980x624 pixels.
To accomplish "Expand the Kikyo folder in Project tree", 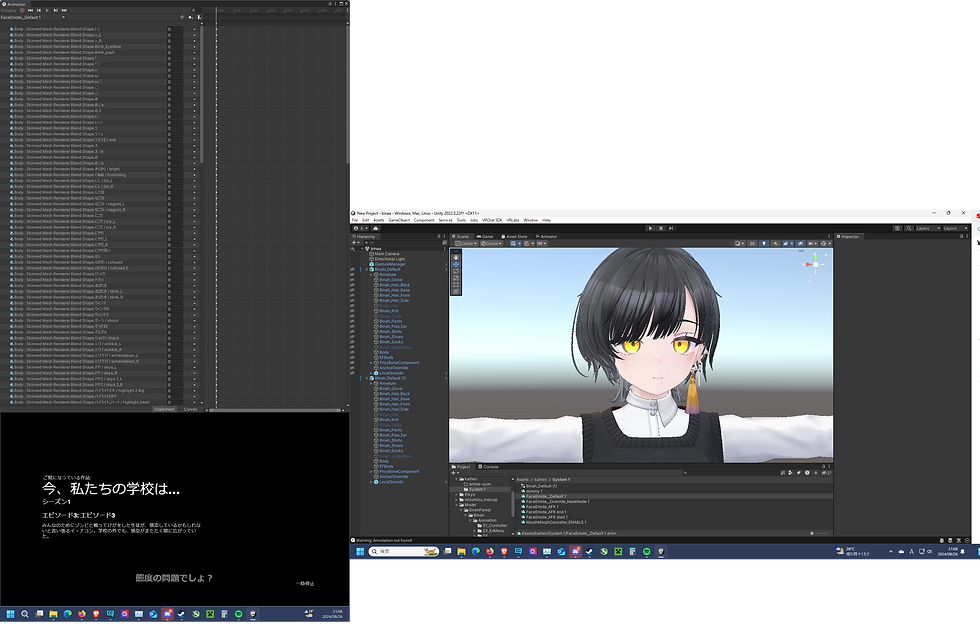I will pos(456,495).
